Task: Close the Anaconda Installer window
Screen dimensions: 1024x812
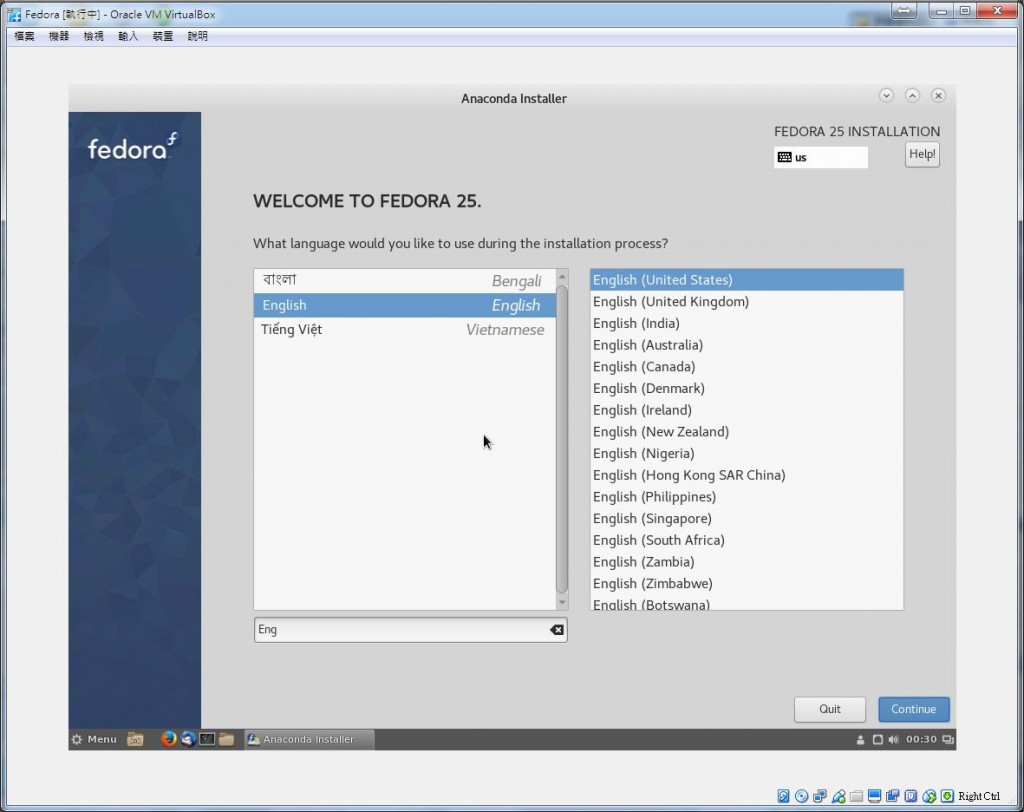Action: coord(938,95)
